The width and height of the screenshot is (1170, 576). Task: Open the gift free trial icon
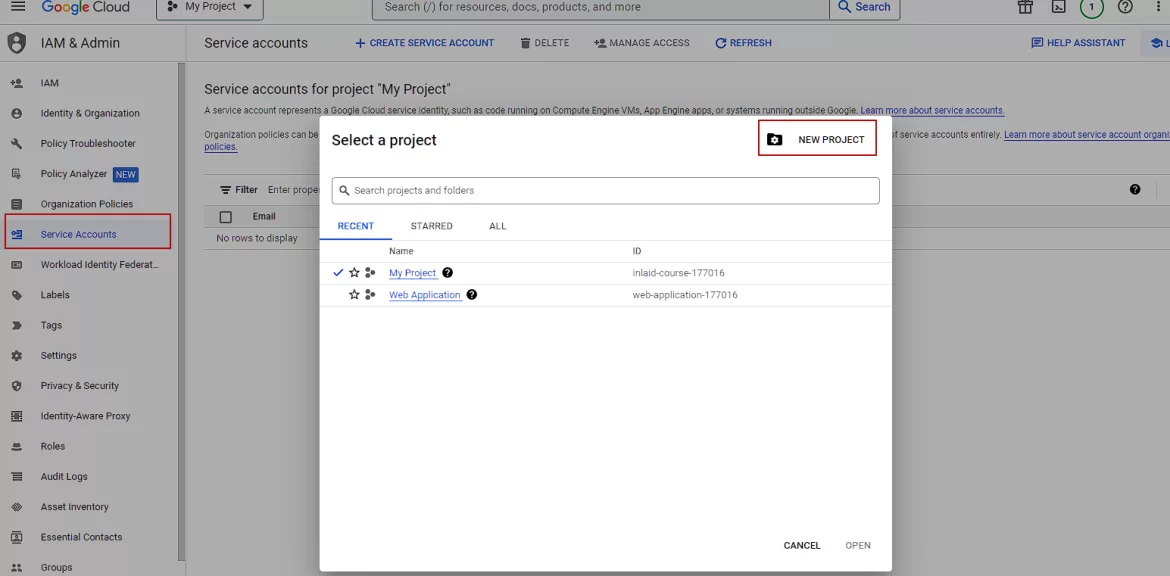coord(1025,7)
